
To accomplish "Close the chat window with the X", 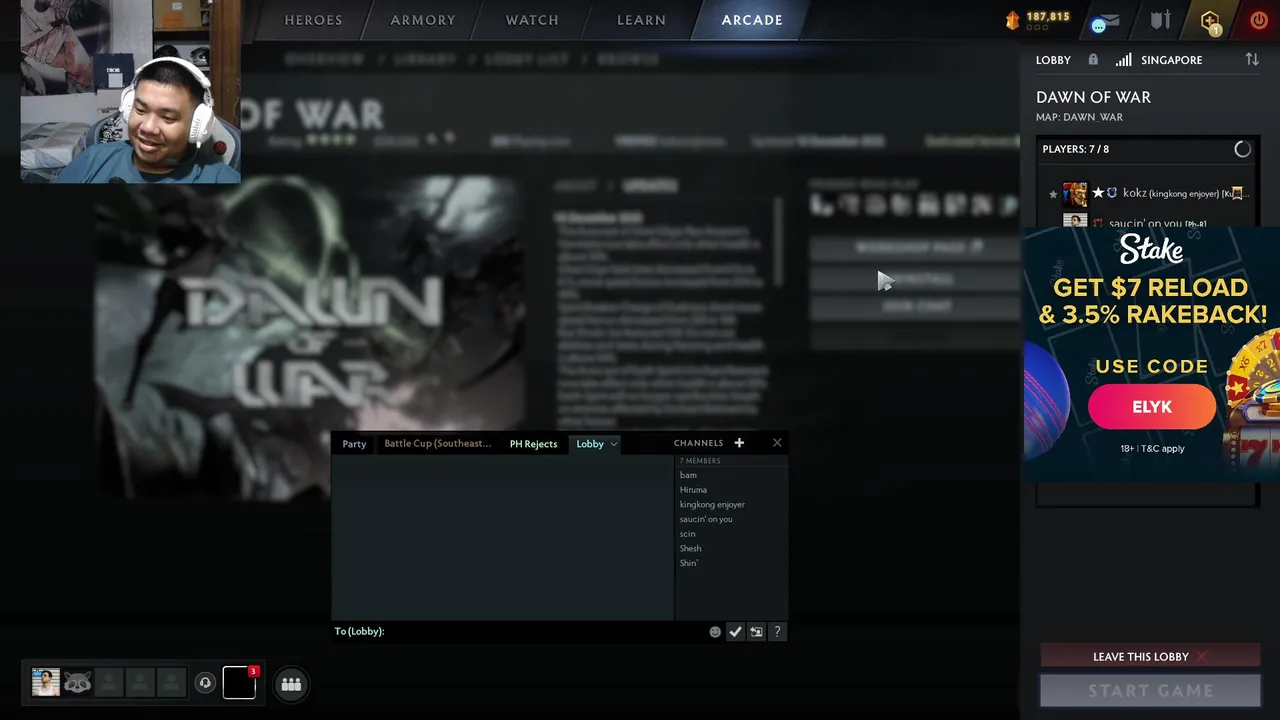I will (x=777, y=443).
